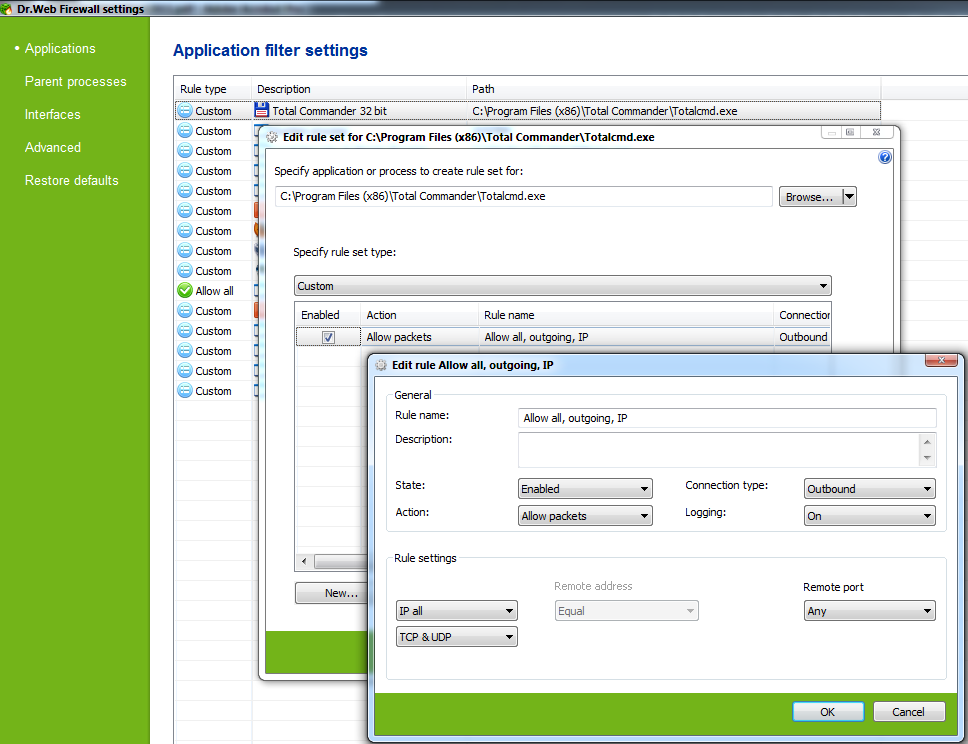Open the Logging dropdown set to On
Screen dimensions: 968x744
tap(869, 516)
